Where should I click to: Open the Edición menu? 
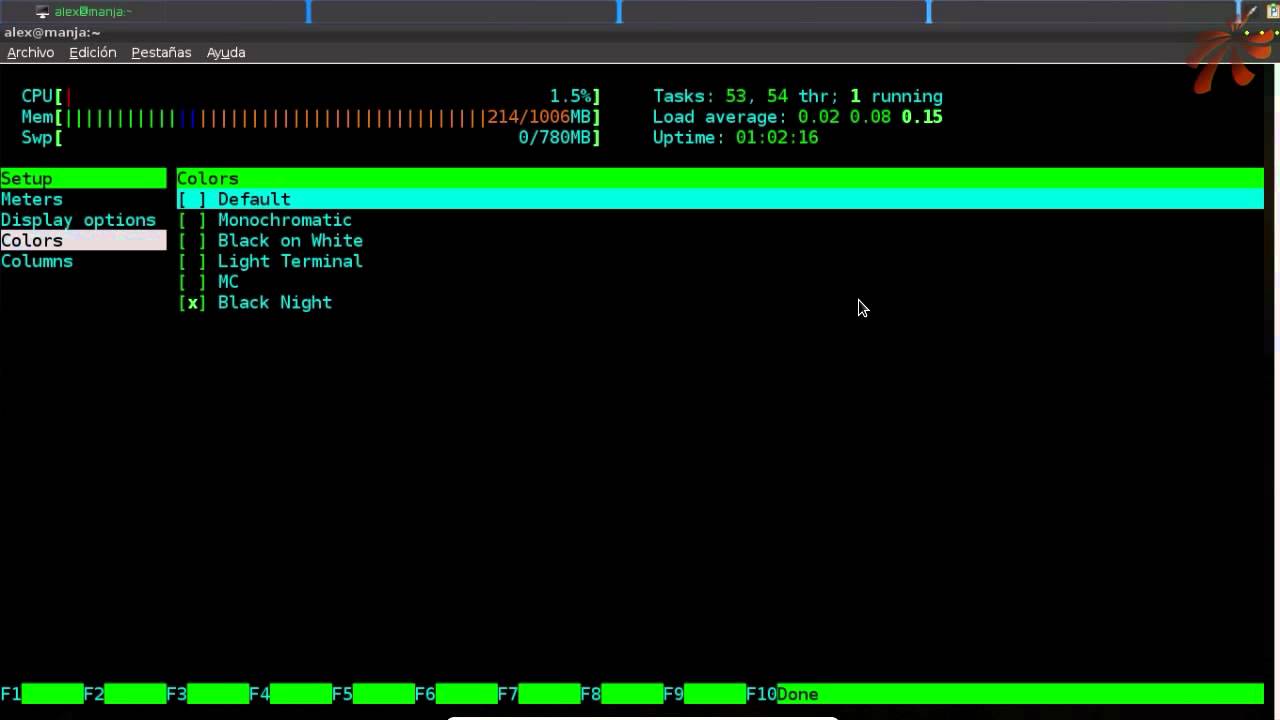tap(92, 52)
